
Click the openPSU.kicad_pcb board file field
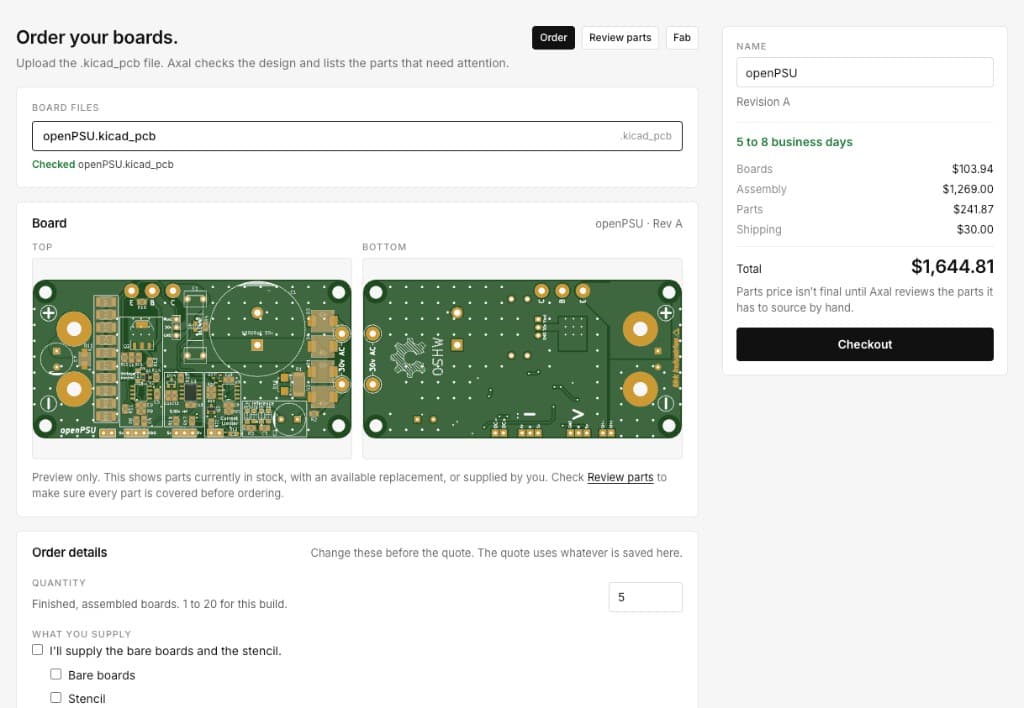[357, 136]
